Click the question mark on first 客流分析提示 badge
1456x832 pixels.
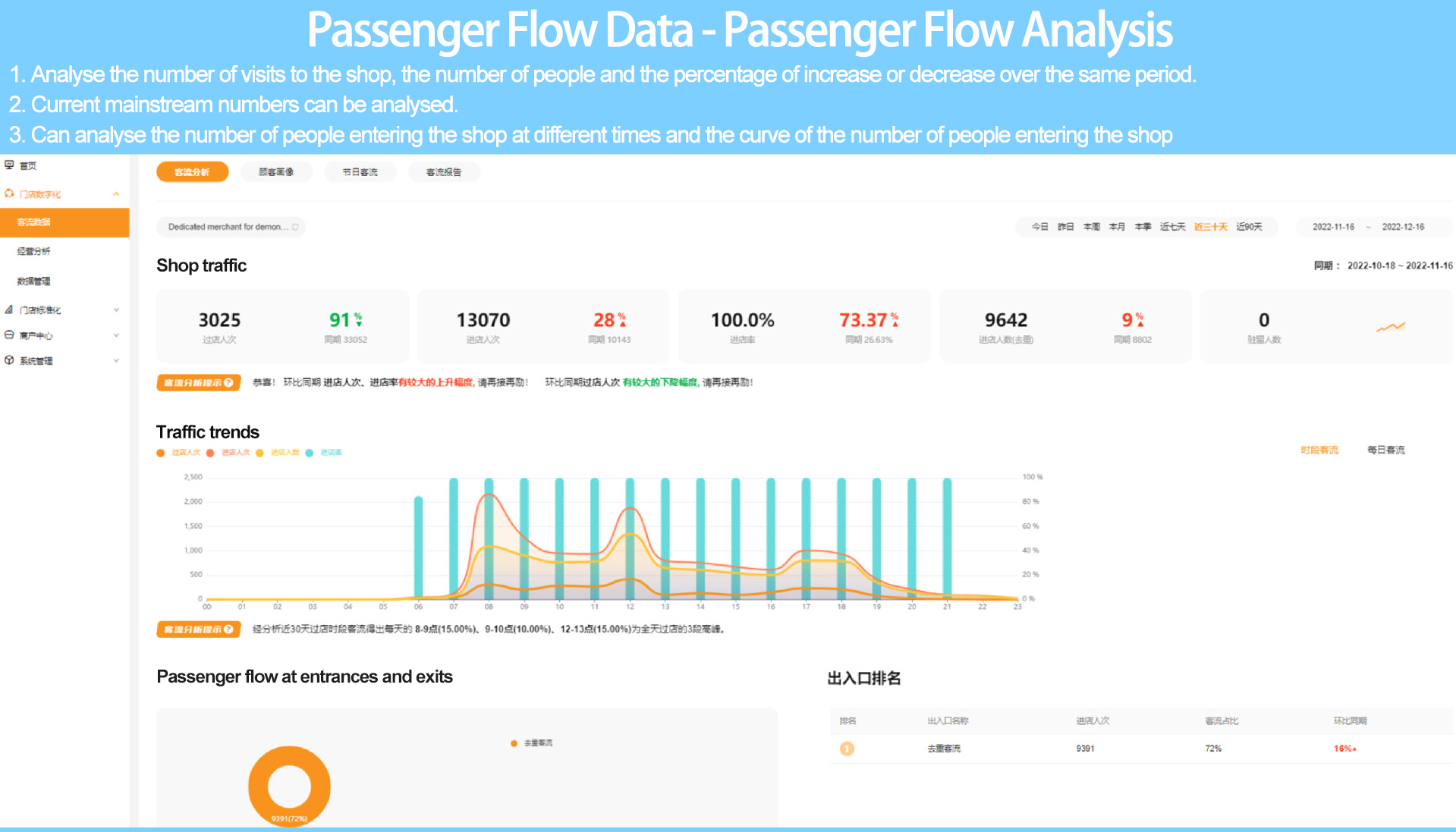(x=229, y=382)
